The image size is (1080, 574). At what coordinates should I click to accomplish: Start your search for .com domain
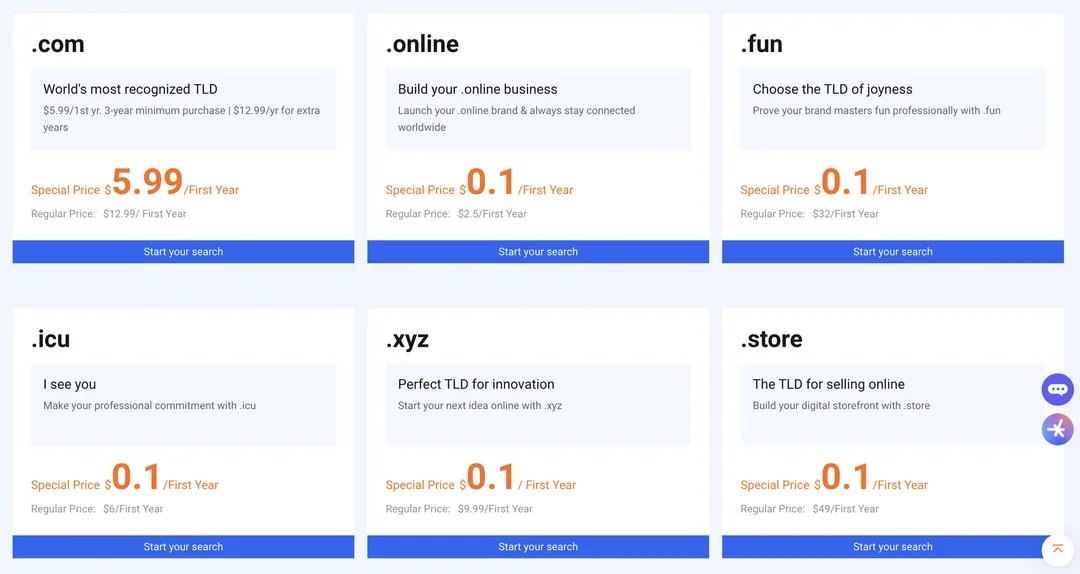point(183,252)
